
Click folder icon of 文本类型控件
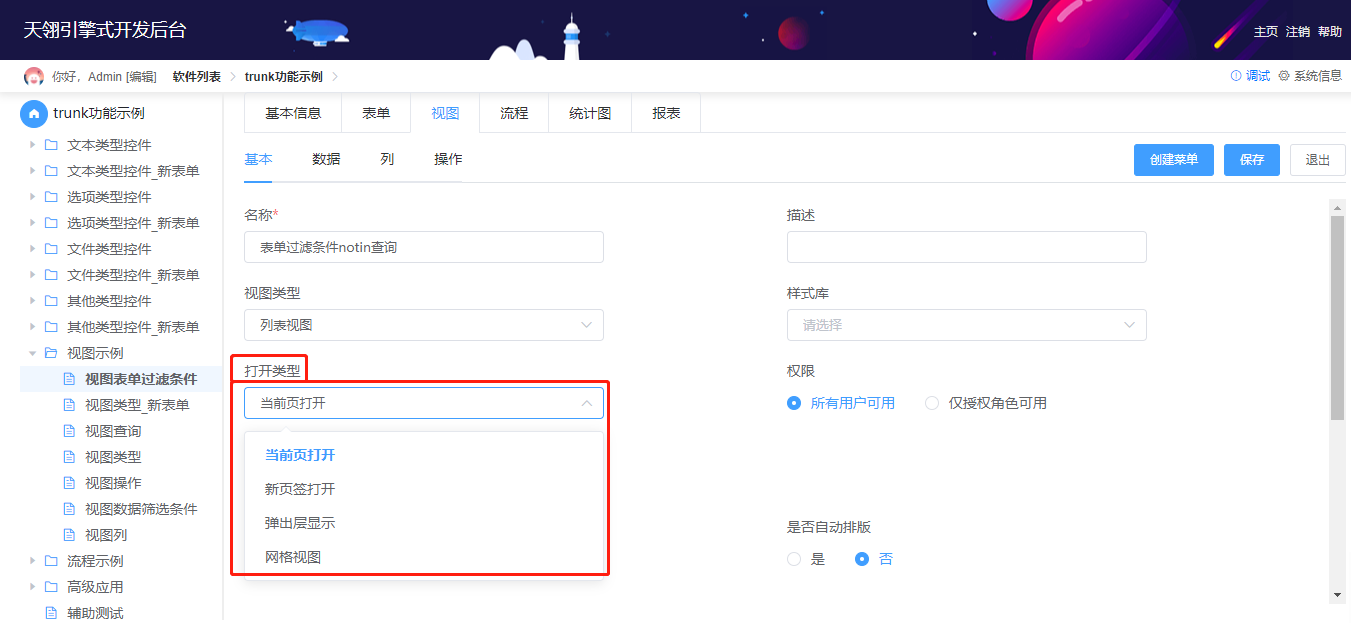click(x=51, y=145)
